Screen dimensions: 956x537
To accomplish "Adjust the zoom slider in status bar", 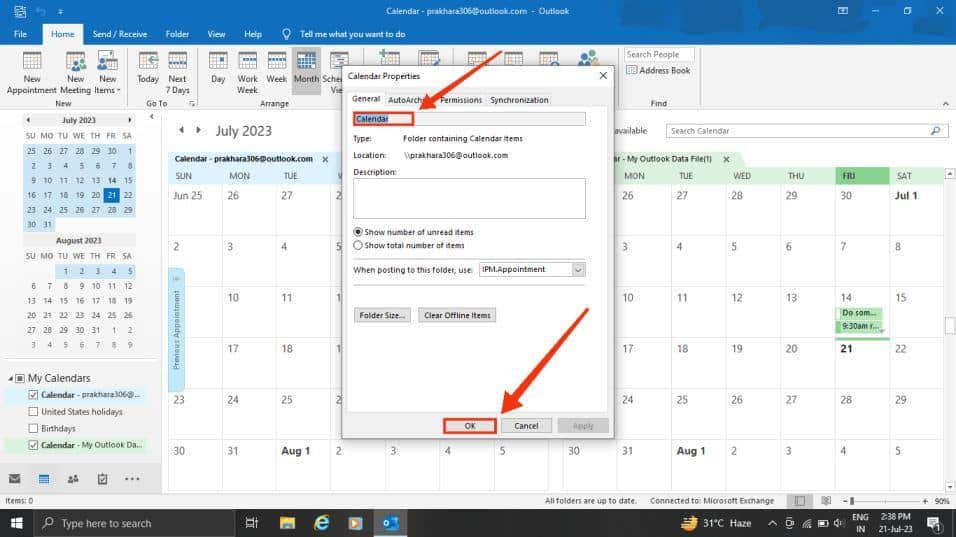I will coord(852,501).
